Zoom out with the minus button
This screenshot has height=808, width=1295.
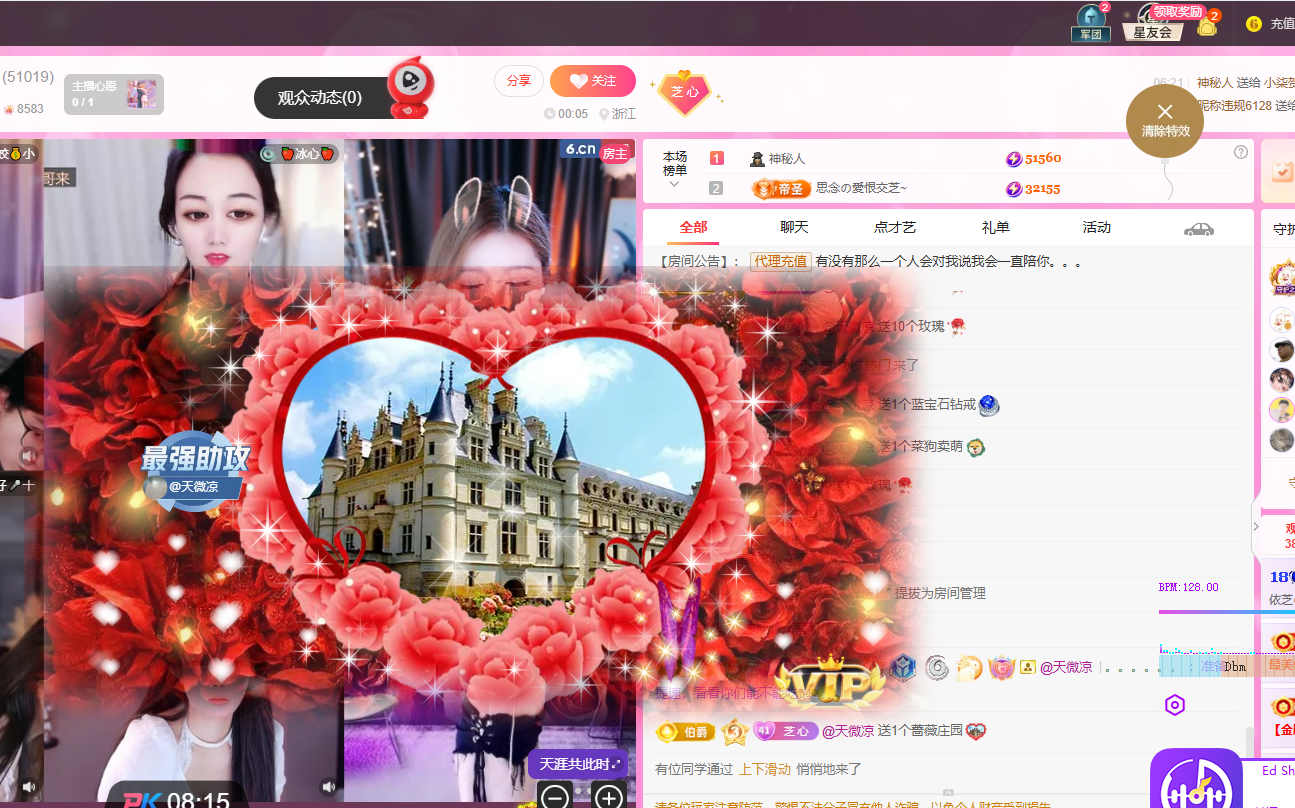556,796
